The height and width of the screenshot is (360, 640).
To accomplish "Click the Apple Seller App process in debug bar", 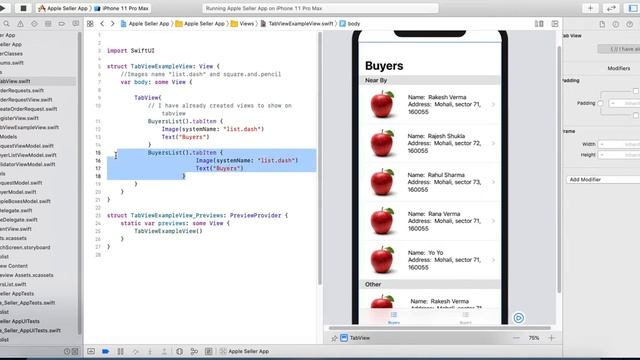I will pyautogui.click(x=244, y=351).
